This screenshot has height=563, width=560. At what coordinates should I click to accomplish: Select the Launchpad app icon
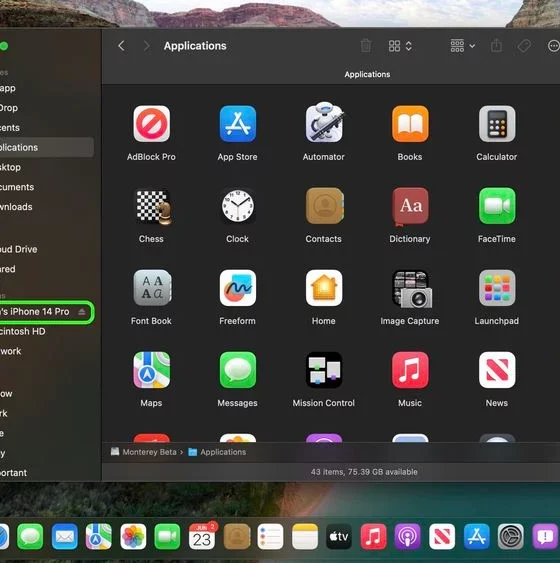pos(497,288)
